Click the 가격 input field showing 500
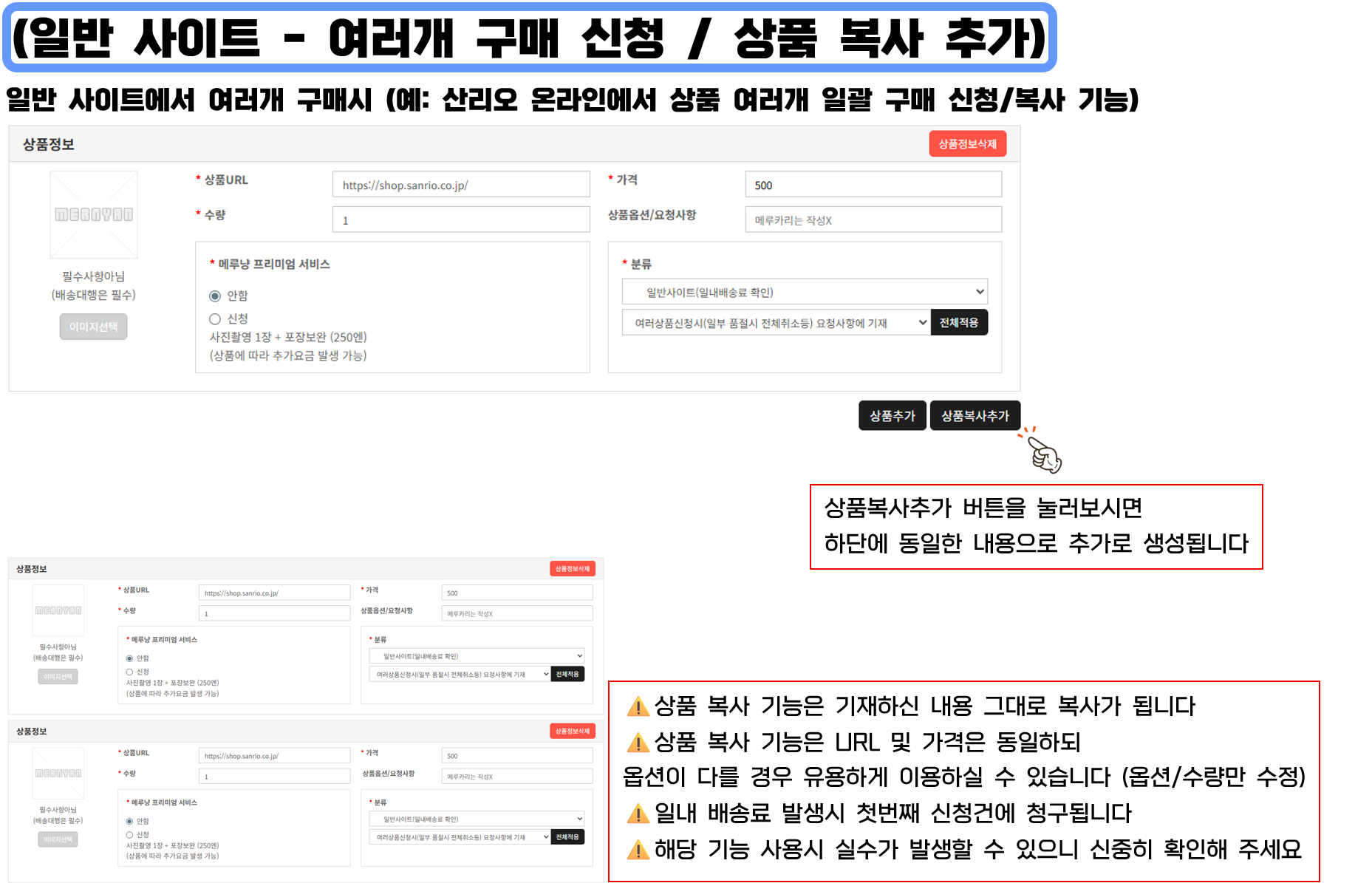This screenshot has width=1372, height=883. (873, 185)
